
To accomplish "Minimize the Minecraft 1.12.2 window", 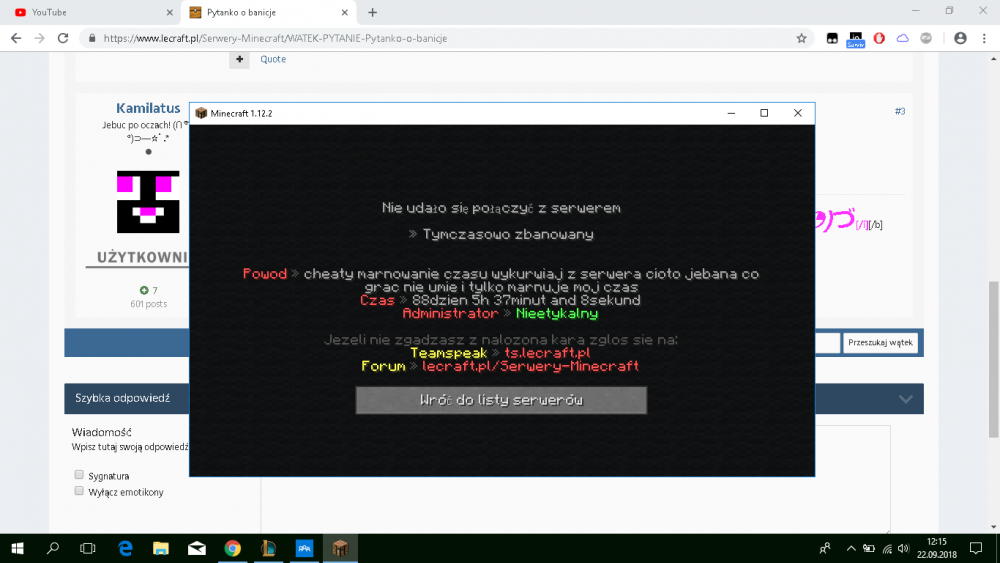I will pos(732,113).
